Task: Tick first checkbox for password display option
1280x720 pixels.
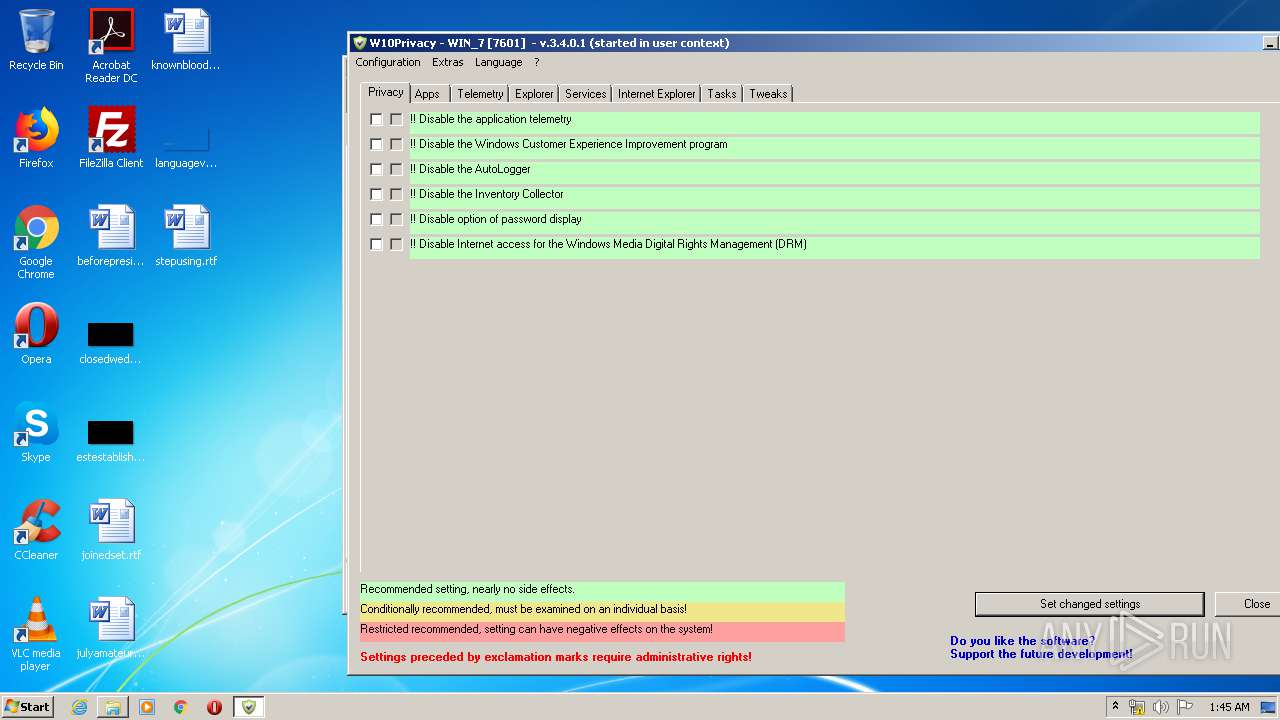Action: 376,219
